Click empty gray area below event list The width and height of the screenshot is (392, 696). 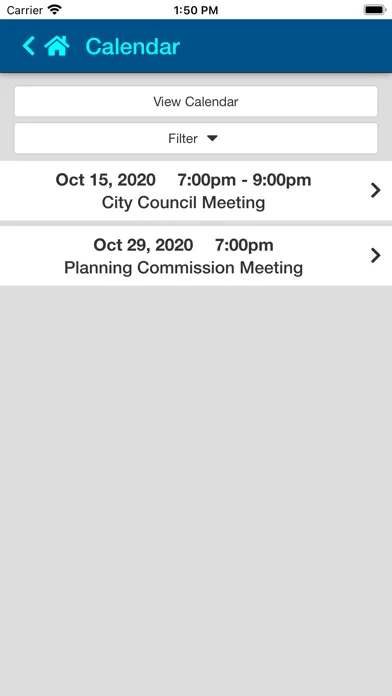[196, 488]
